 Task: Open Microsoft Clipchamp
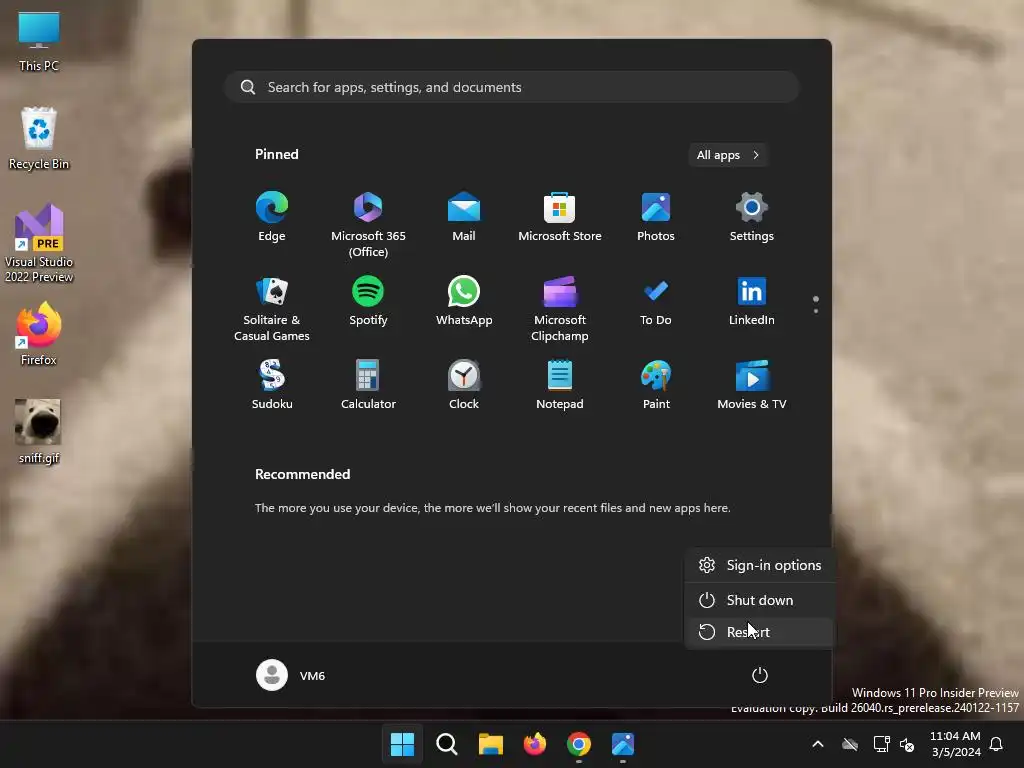(560, 308)
